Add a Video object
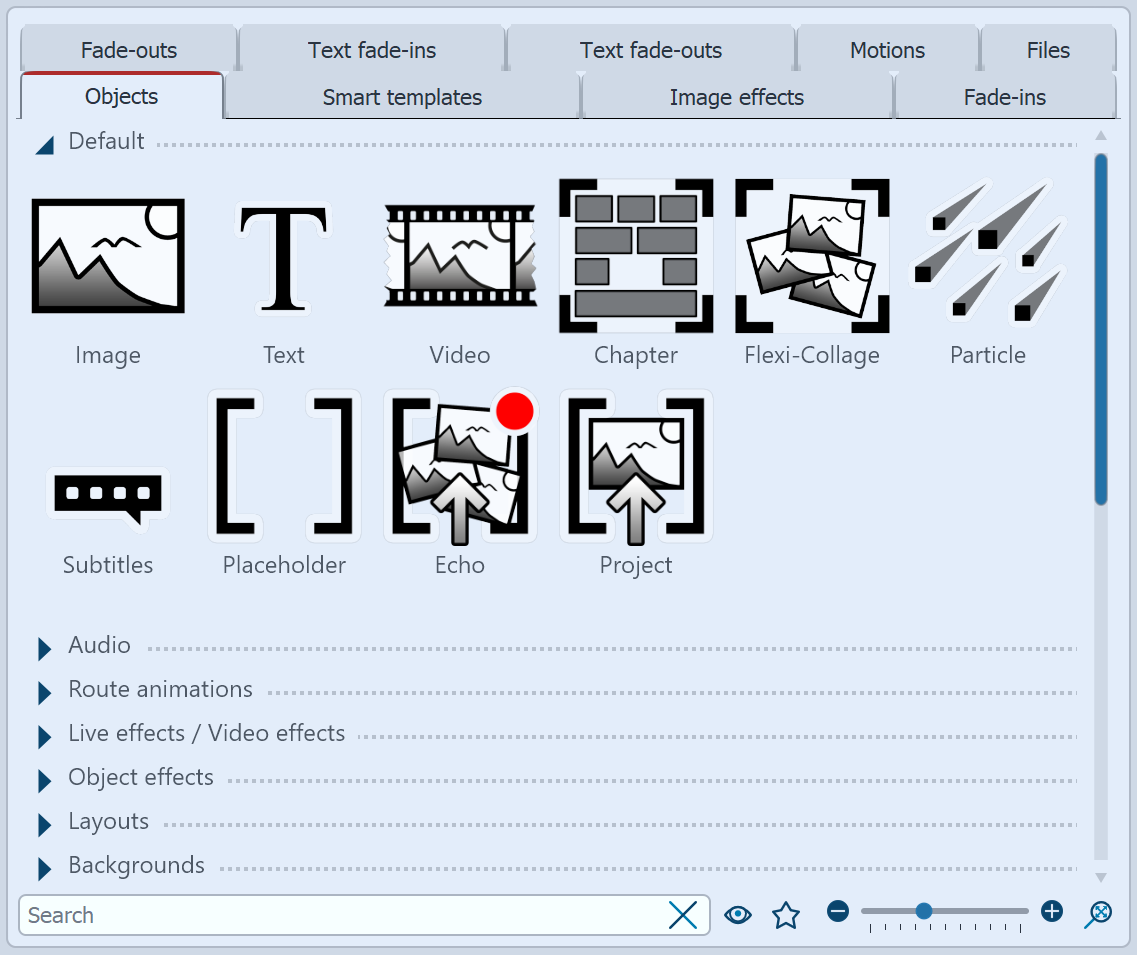Screen dimensions: 1137x955 459,255
